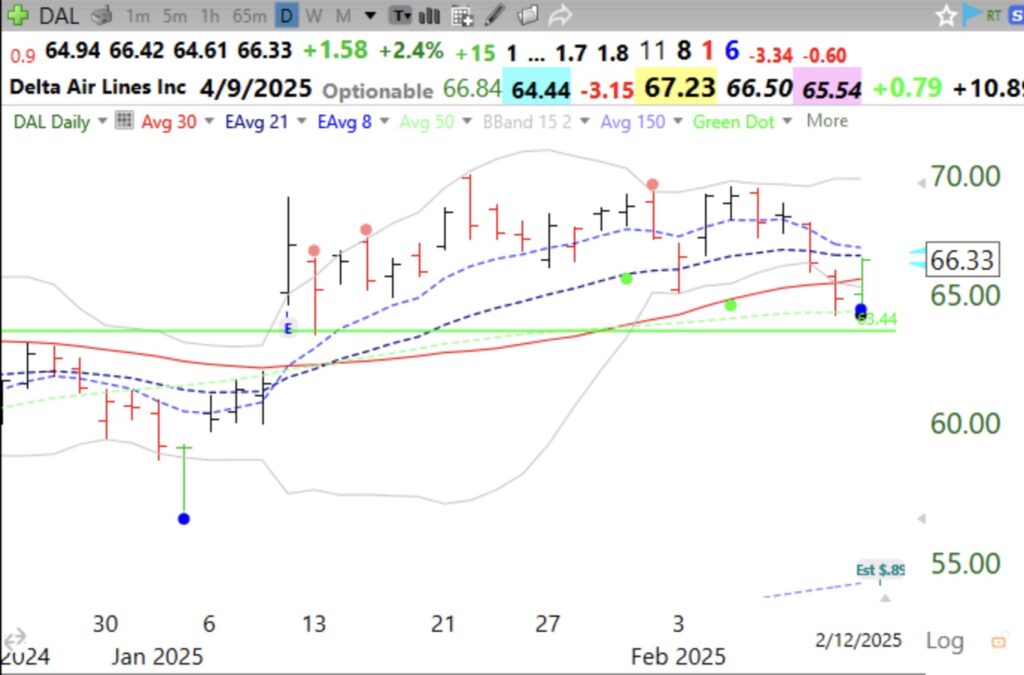This screenshot has height=675, width=1024.
Task: Click the More indicators option
Action: pyautogui.click(x=828, y=122)
